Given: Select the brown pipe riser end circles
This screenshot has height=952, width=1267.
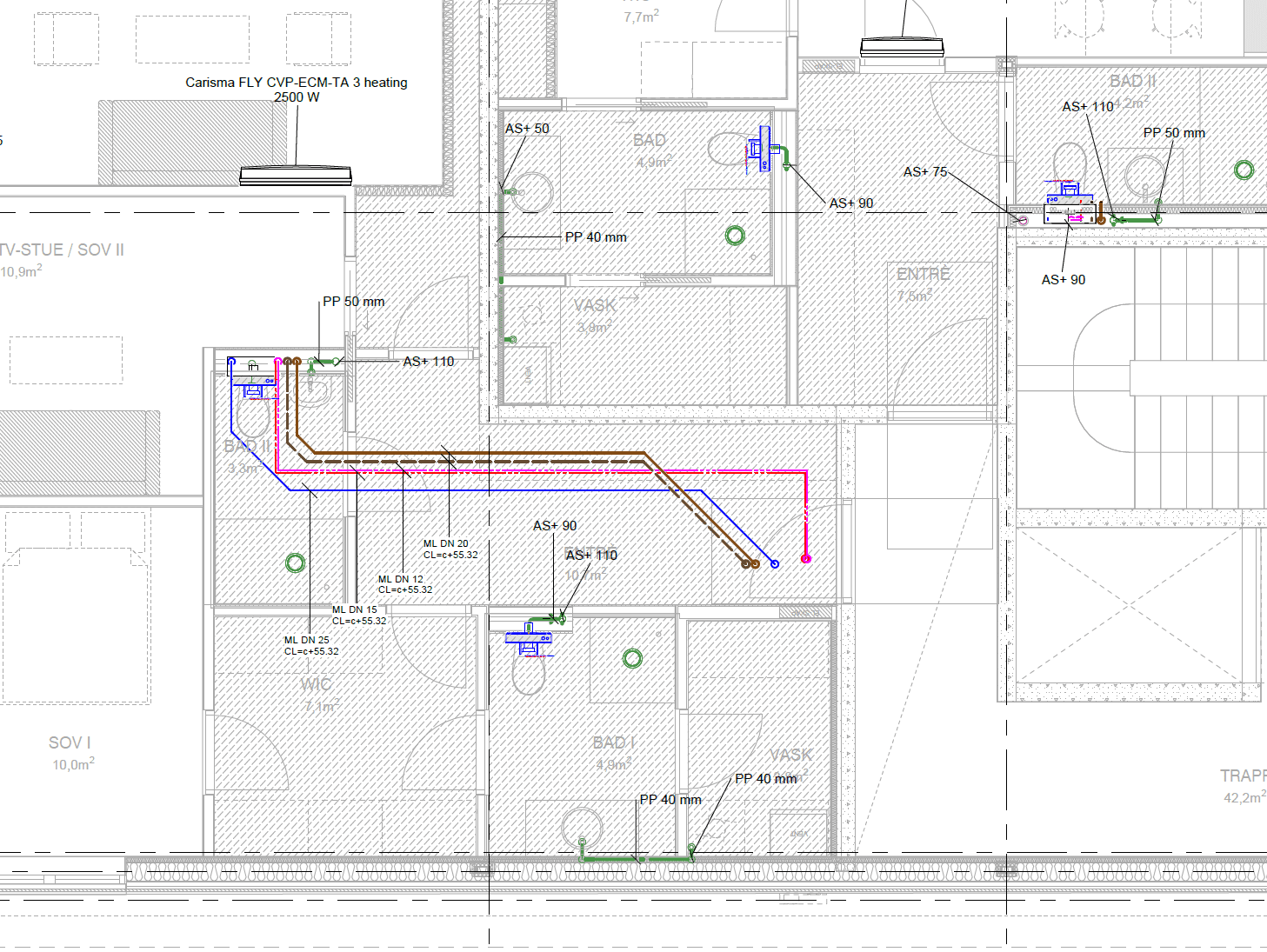Looking at the screenshot, I should pos(750,564).
